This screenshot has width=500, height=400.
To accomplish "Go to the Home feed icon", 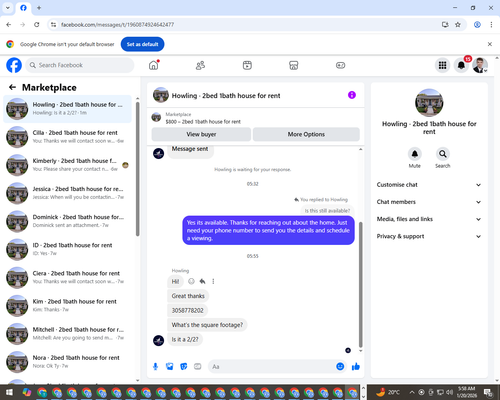I will tap(154, 65).
